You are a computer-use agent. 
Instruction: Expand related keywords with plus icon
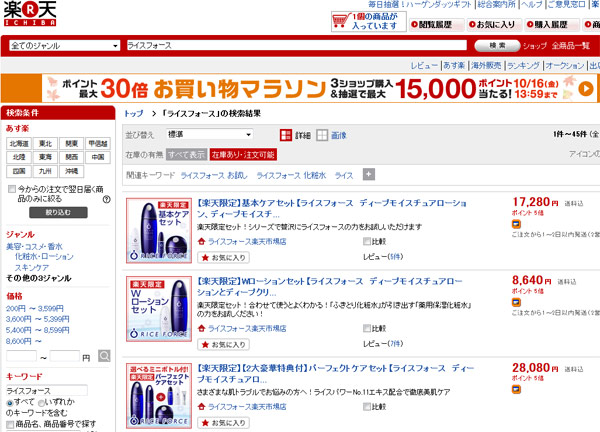[x=368, y=174]
